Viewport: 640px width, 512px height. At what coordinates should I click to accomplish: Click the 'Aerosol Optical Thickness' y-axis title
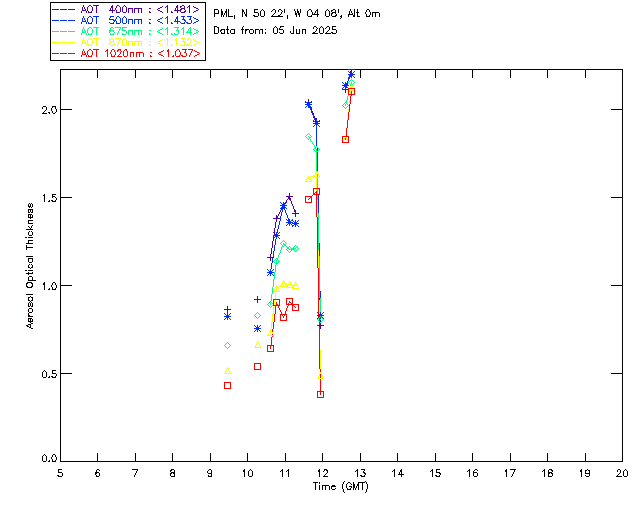[30, 266]
